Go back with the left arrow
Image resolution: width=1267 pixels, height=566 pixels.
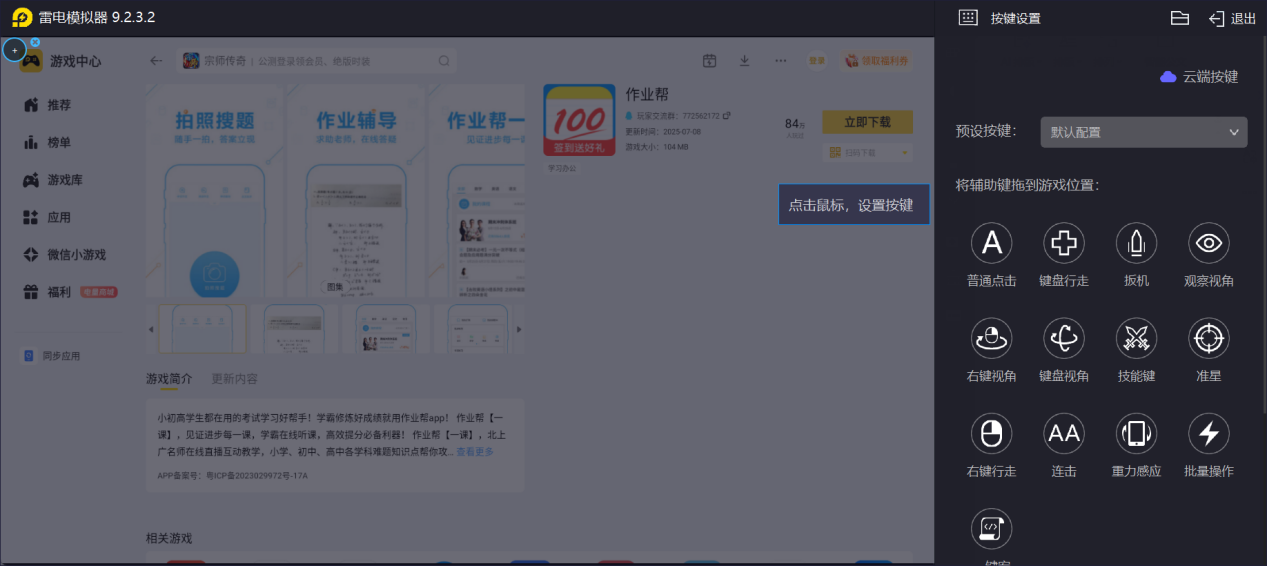[156, 61]
